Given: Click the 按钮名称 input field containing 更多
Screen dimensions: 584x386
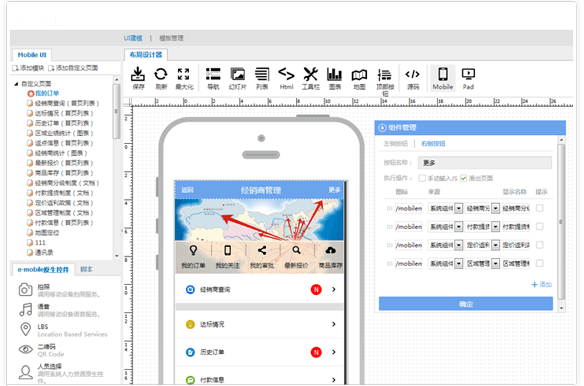Looking at the screenshot, I should pyautogui.click(x=485, y=163).
